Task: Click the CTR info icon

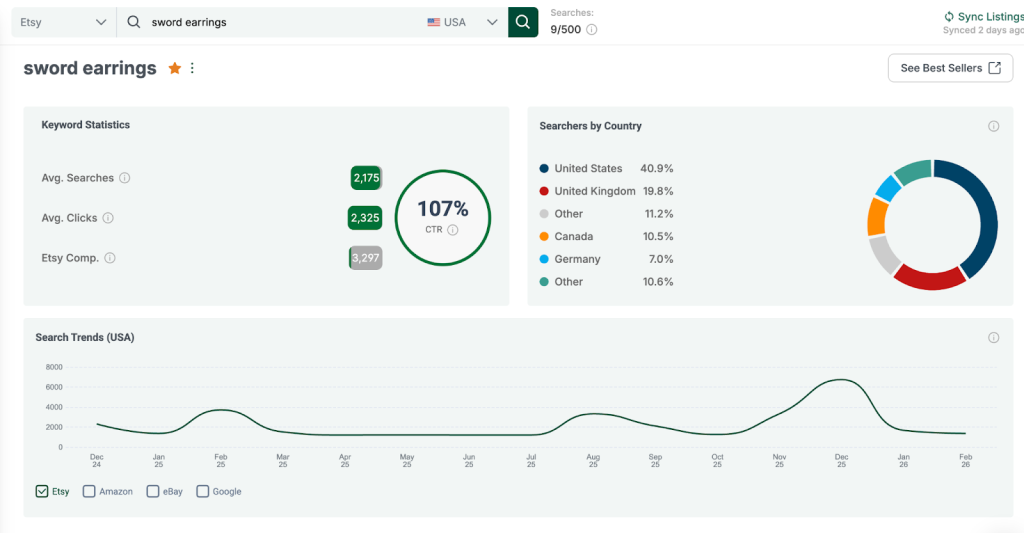Action: tap(453, 230)
